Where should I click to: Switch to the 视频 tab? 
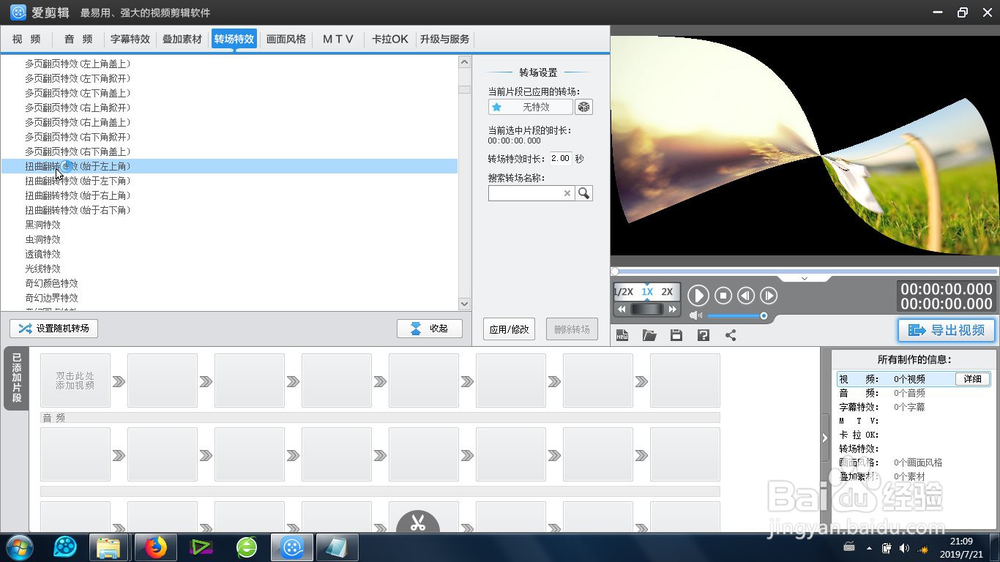point(26,39)
